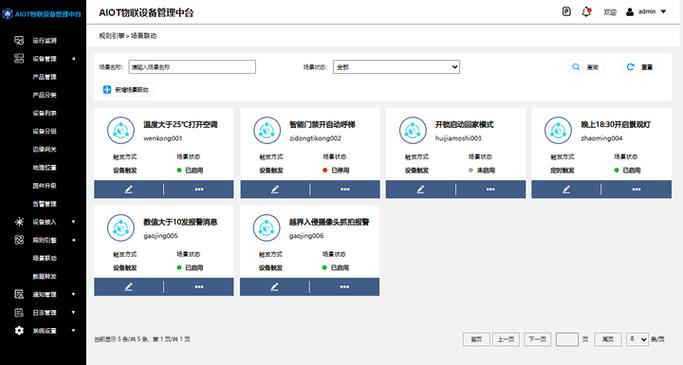Click the 下一页 next page button
The height and width of the screenshot is (365, 683).
(538, 339)
